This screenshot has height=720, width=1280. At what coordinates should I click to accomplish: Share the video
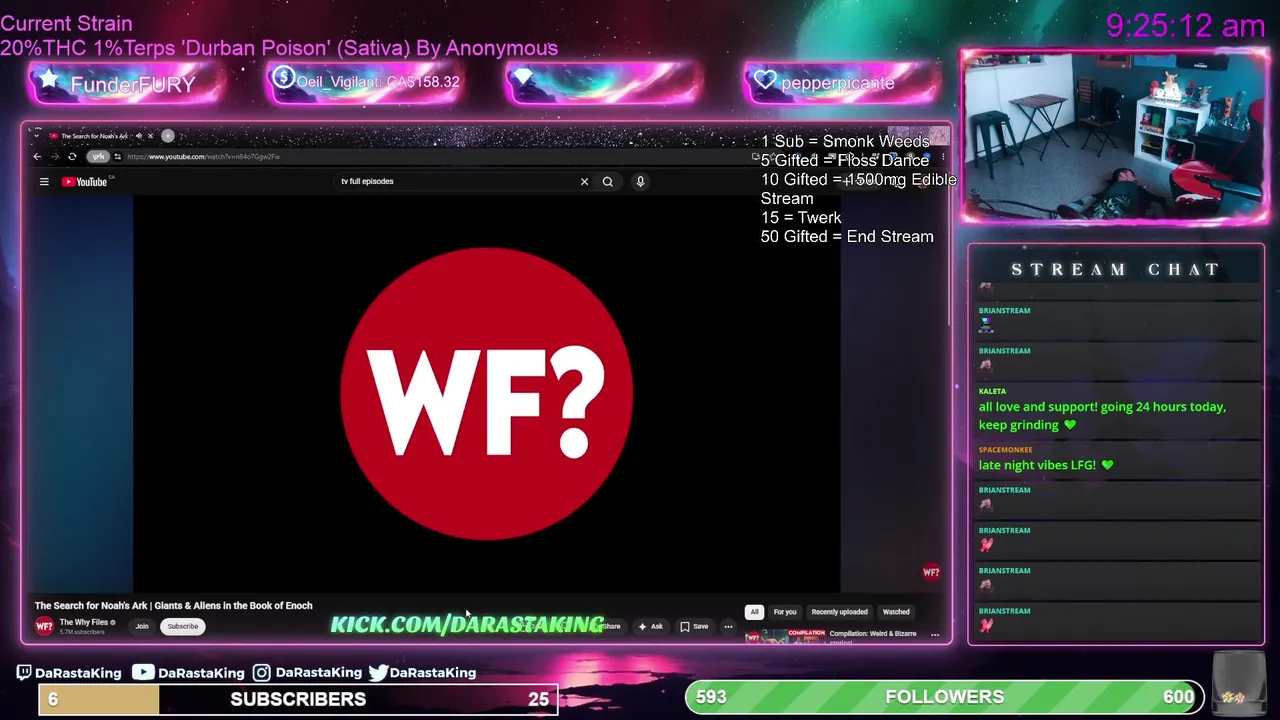pyautogui.click(x=611, y=626)
